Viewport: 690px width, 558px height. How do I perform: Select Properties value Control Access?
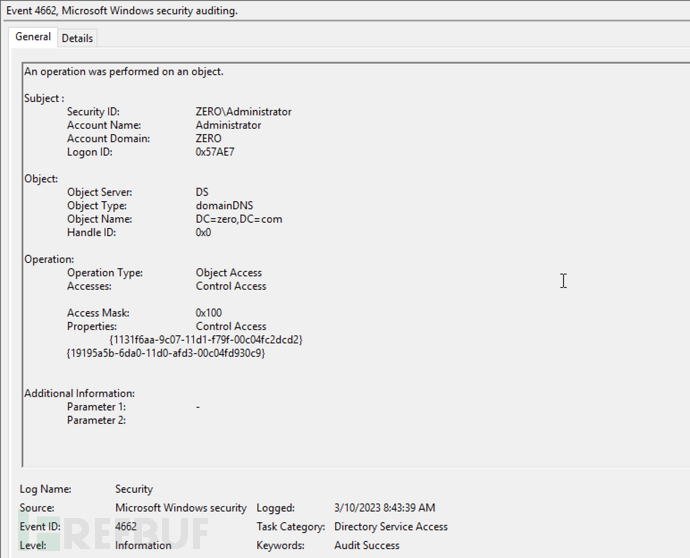point(231,327)
